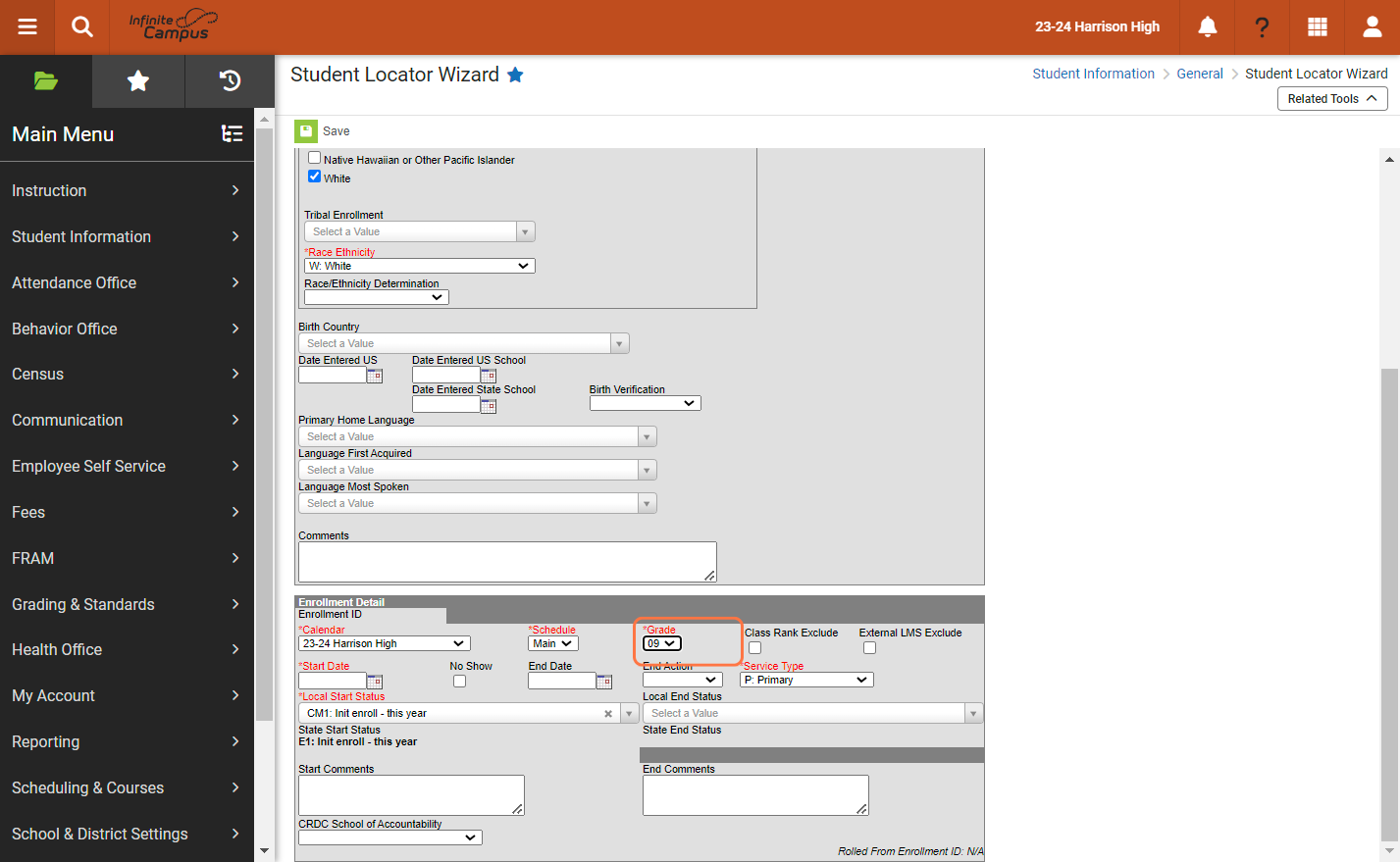Uncheck the White race checkbox
1400x862 pixels.
(315, 177)
